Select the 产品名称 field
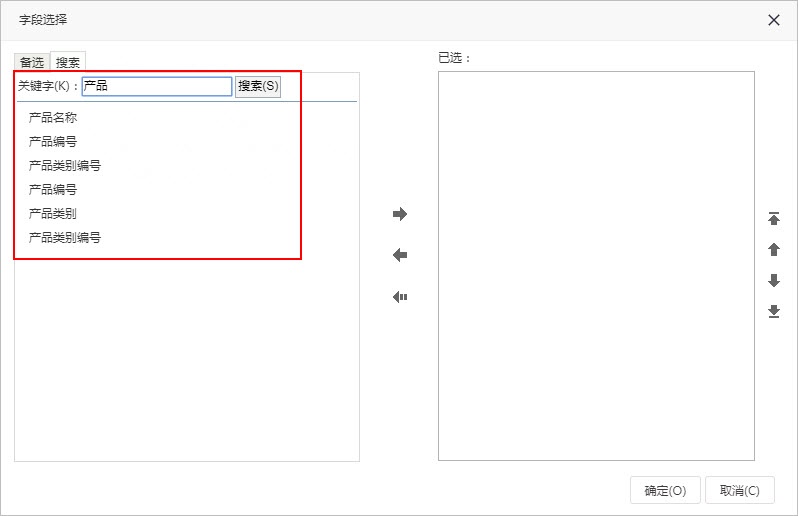798x516 pixels. pos(53,118)
